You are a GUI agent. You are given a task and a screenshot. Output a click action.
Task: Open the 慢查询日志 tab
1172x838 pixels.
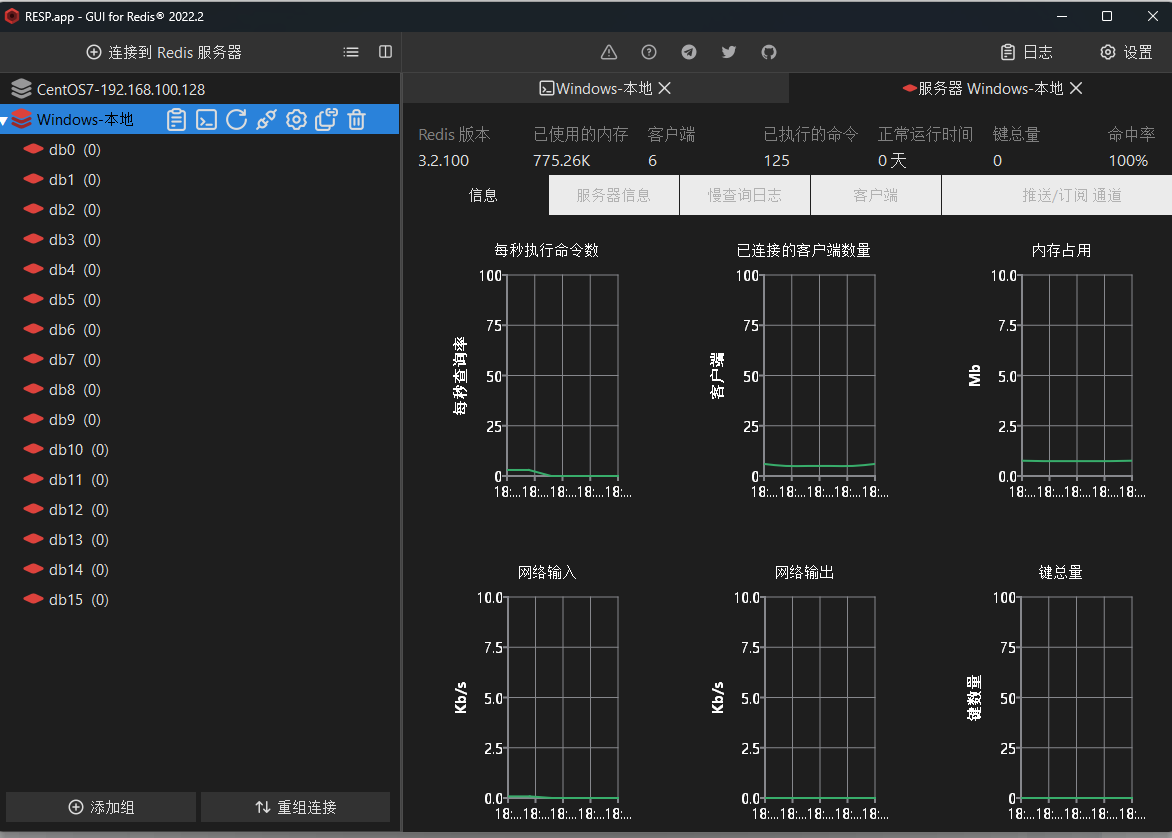tap(744, 195)
